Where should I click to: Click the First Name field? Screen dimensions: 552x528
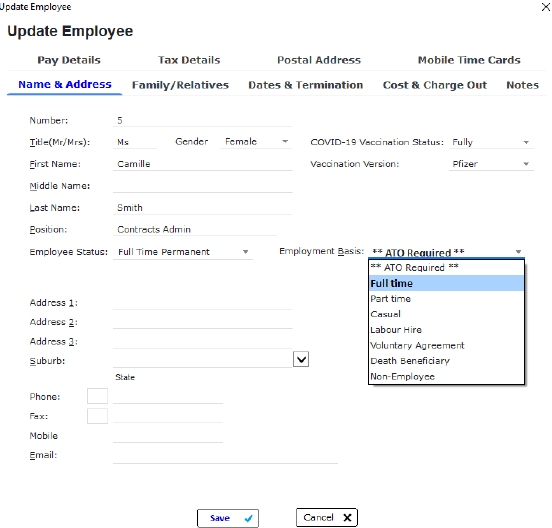(x=202, y=164)
